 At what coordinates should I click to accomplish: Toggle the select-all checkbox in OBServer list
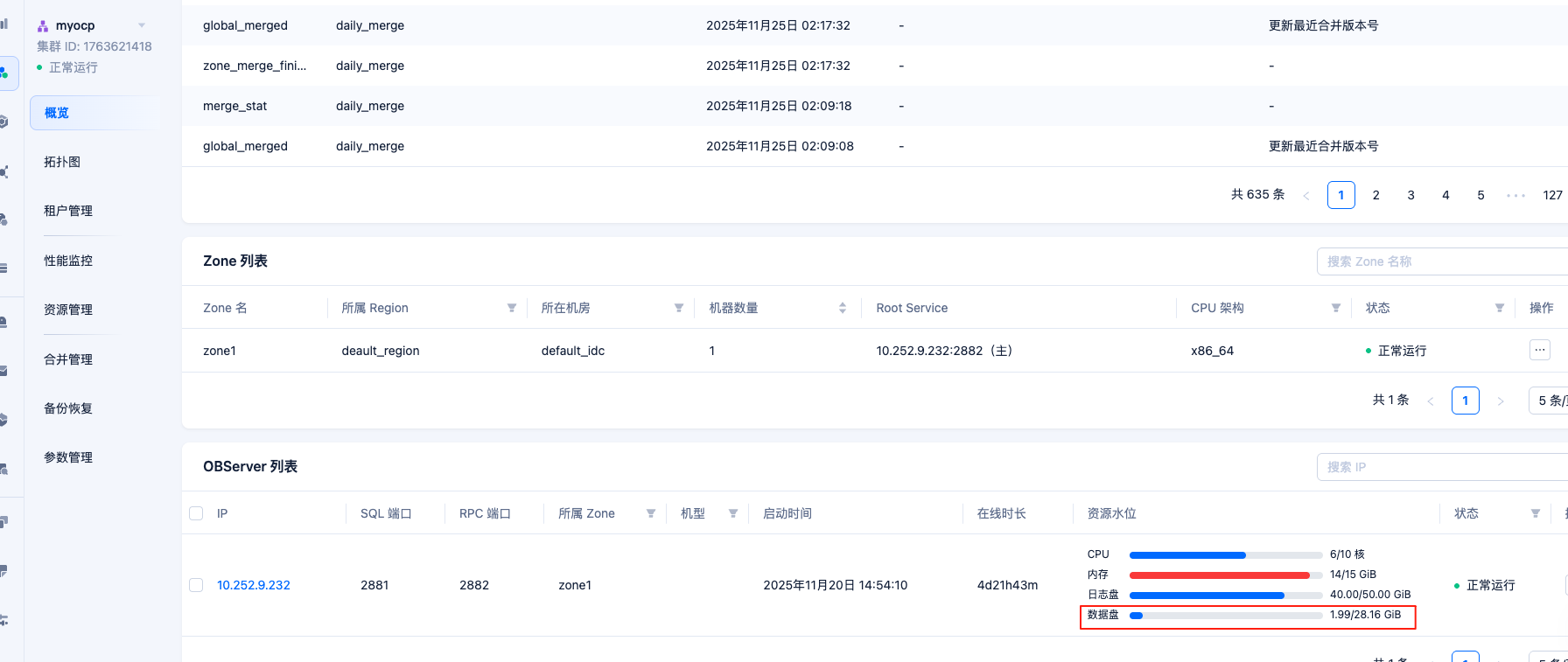[x=196, y=513]
